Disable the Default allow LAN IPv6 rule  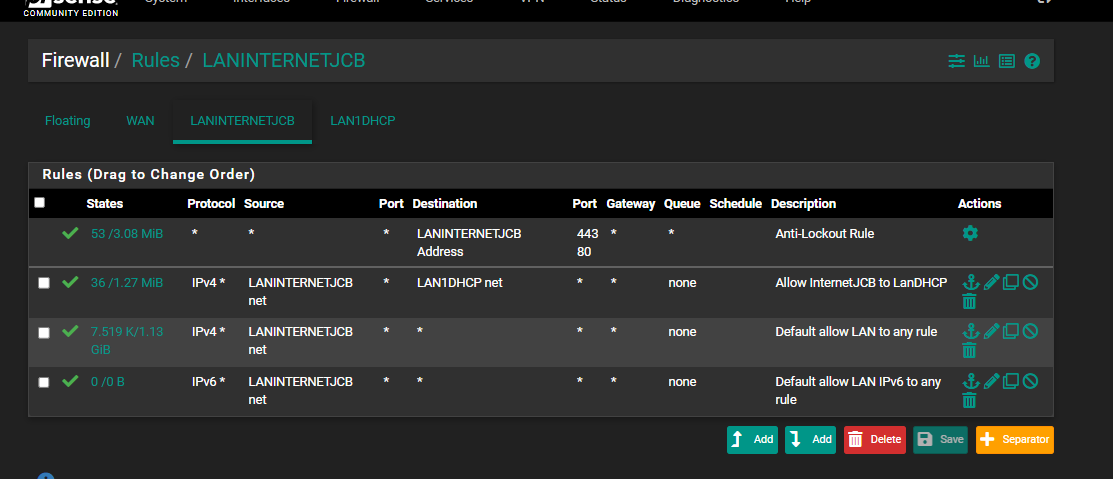click(1031, 382)
